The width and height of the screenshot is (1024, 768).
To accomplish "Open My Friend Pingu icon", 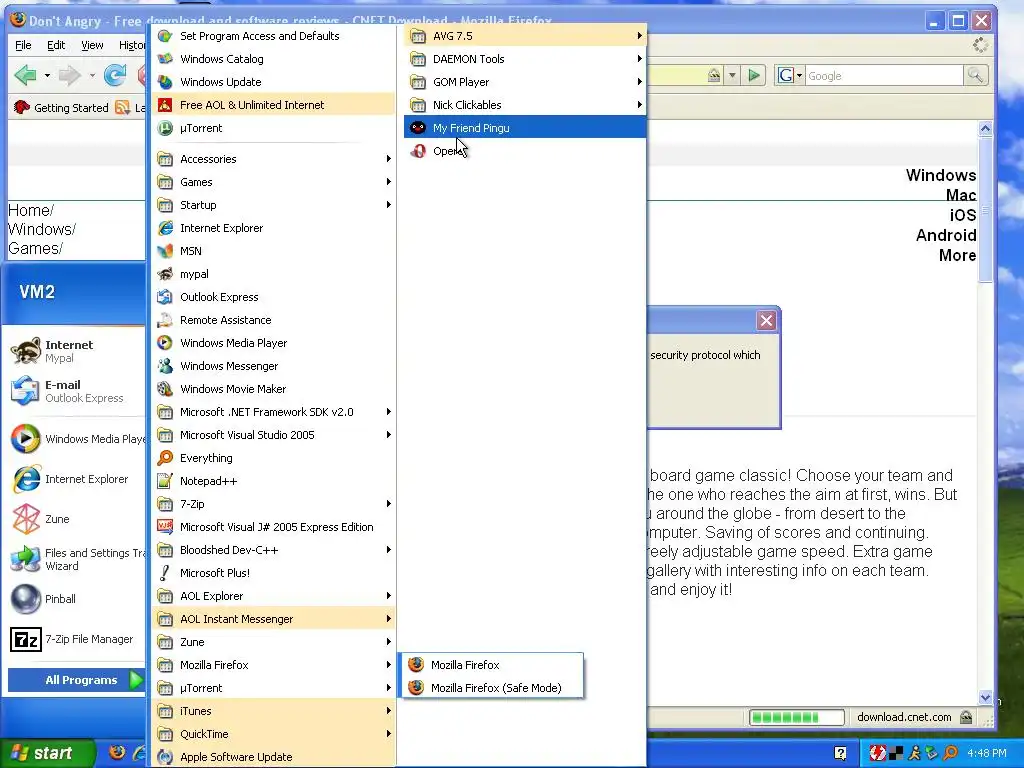I will click(x=418, y=128).
